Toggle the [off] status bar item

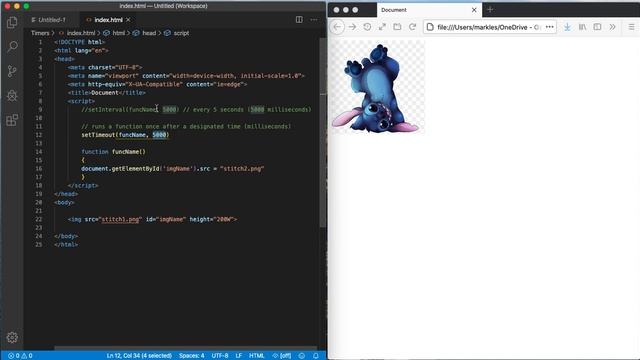[x=282, y=356]
